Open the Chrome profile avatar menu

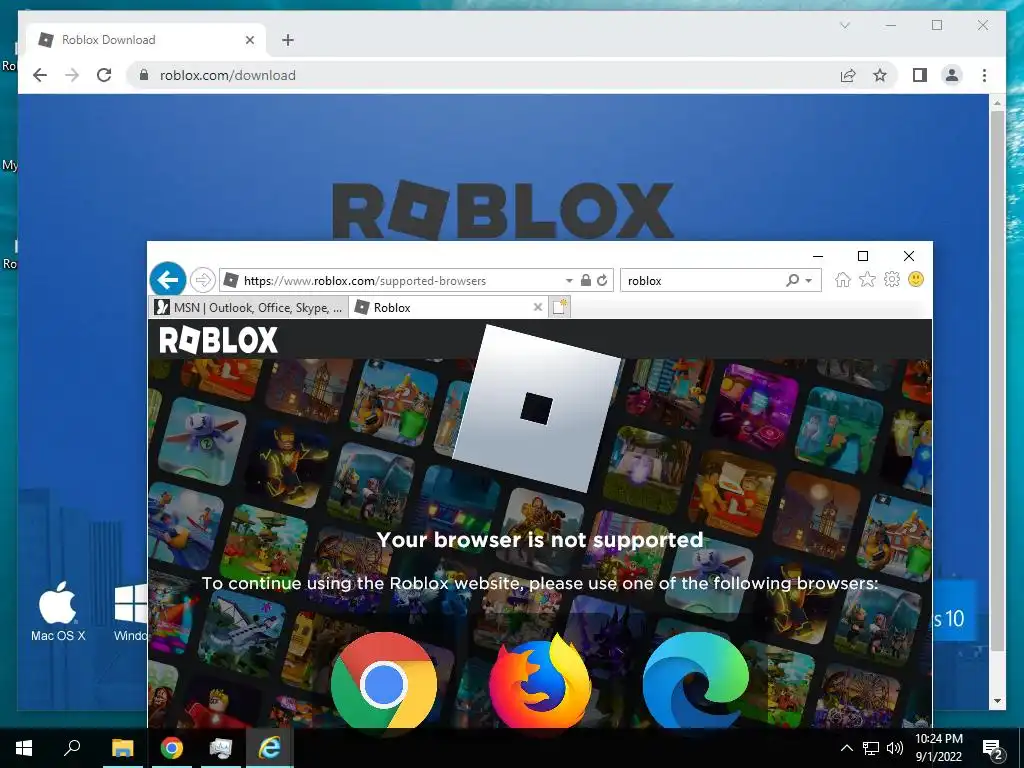click(952, 75)
